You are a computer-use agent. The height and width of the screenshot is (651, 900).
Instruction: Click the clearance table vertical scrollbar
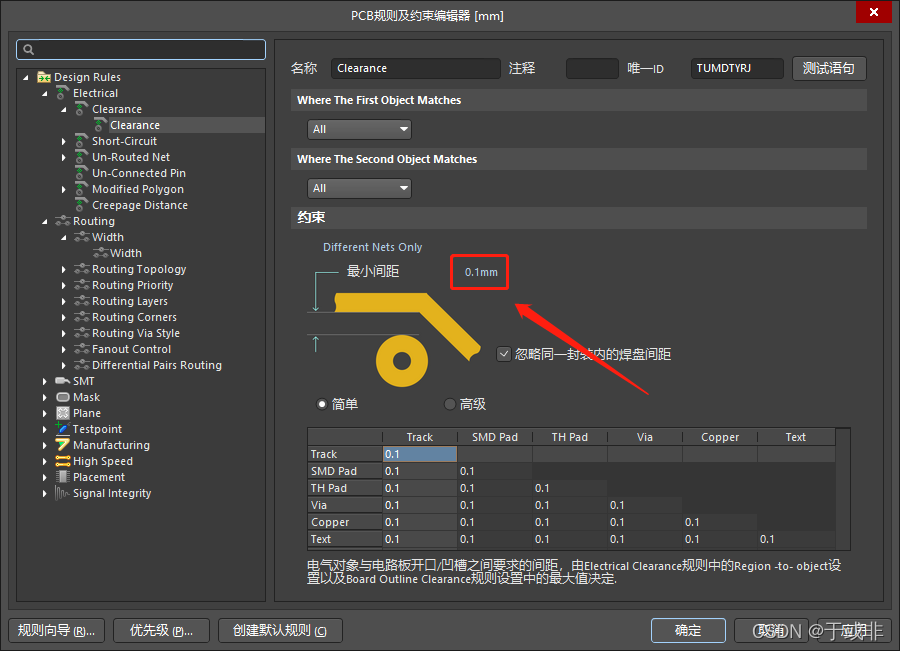[x=843, y=489]
